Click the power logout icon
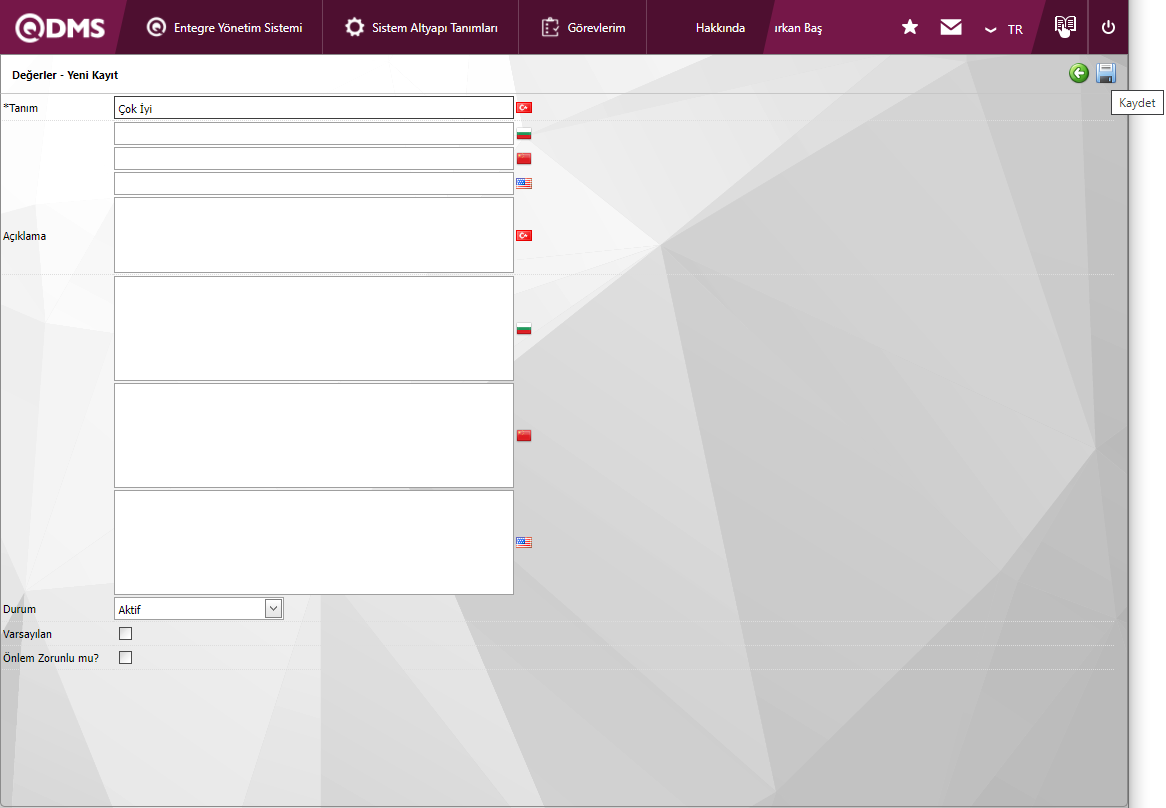This screenshot has height=808, width=1166. coord(1108,28)
